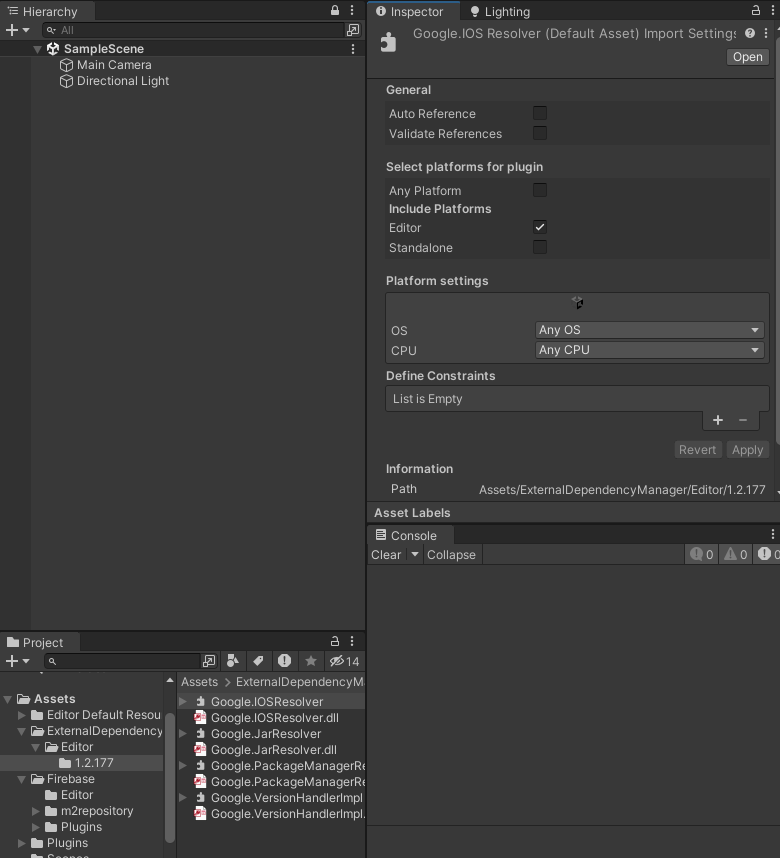Image resolution: width=780 pixels, height=858 pixels.
Task: Open the OS dropdown set to Any OS
Action: coord(649,330)
